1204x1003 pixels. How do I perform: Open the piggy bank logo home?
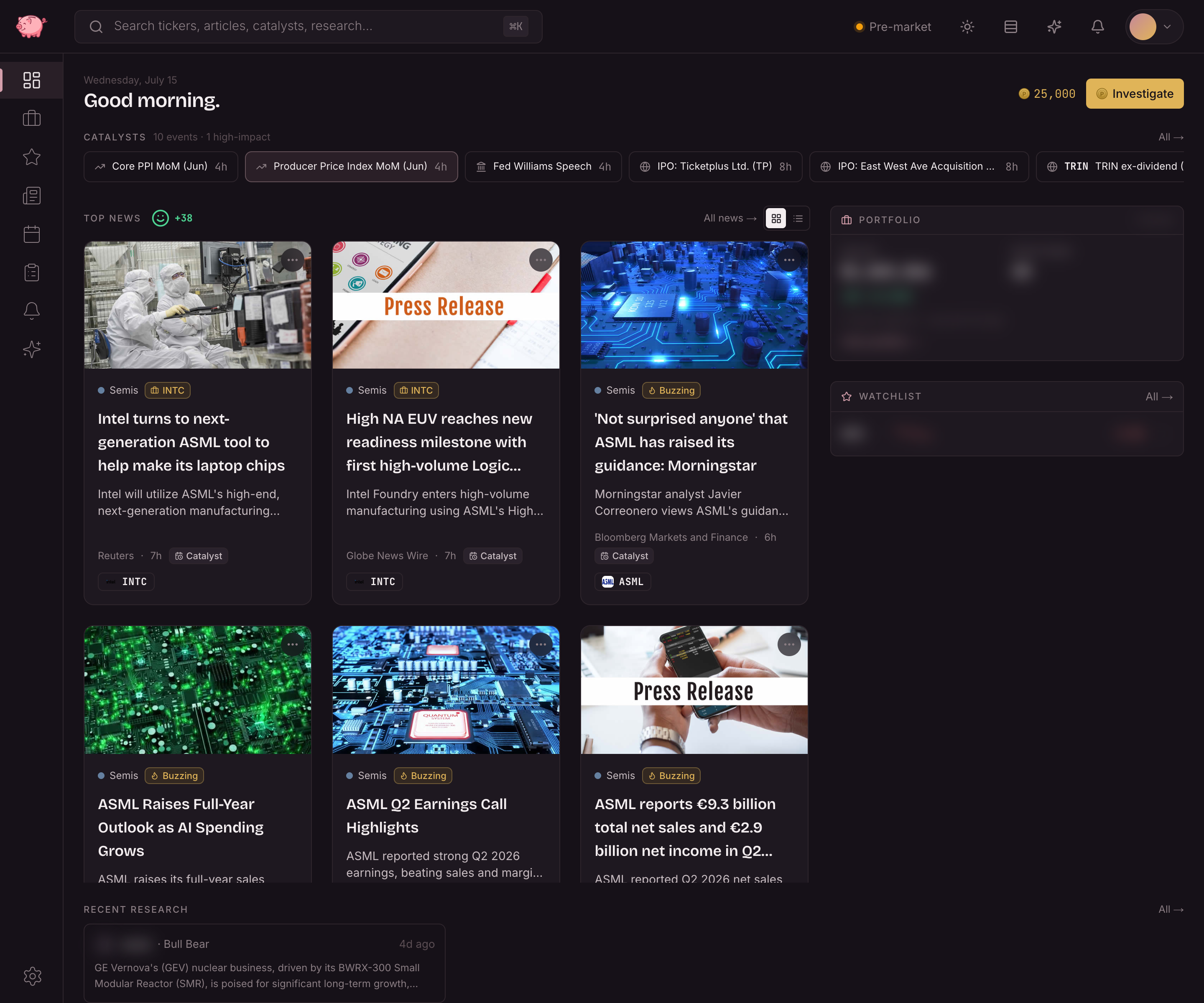tap(31, 26)
